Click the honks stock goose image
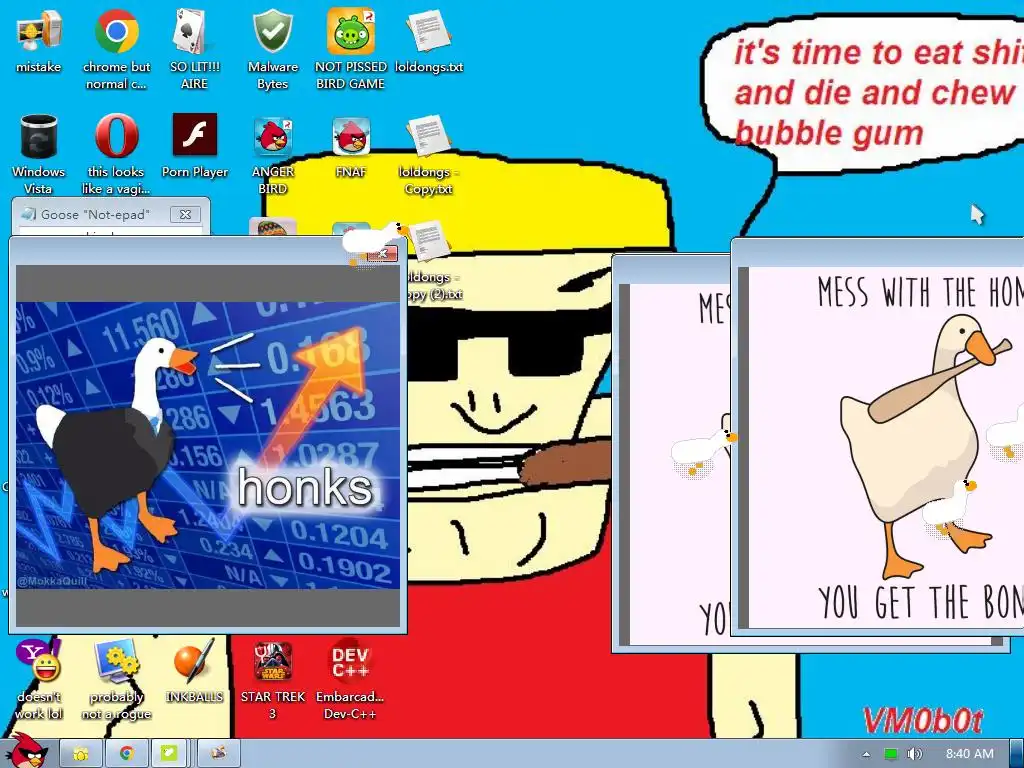1024x768 pixels. pos(208,445)
